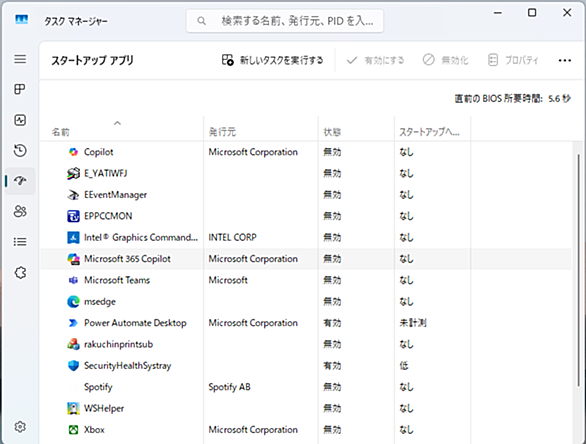
Task: Click the Copilot app icon
Action: [73, 152]
